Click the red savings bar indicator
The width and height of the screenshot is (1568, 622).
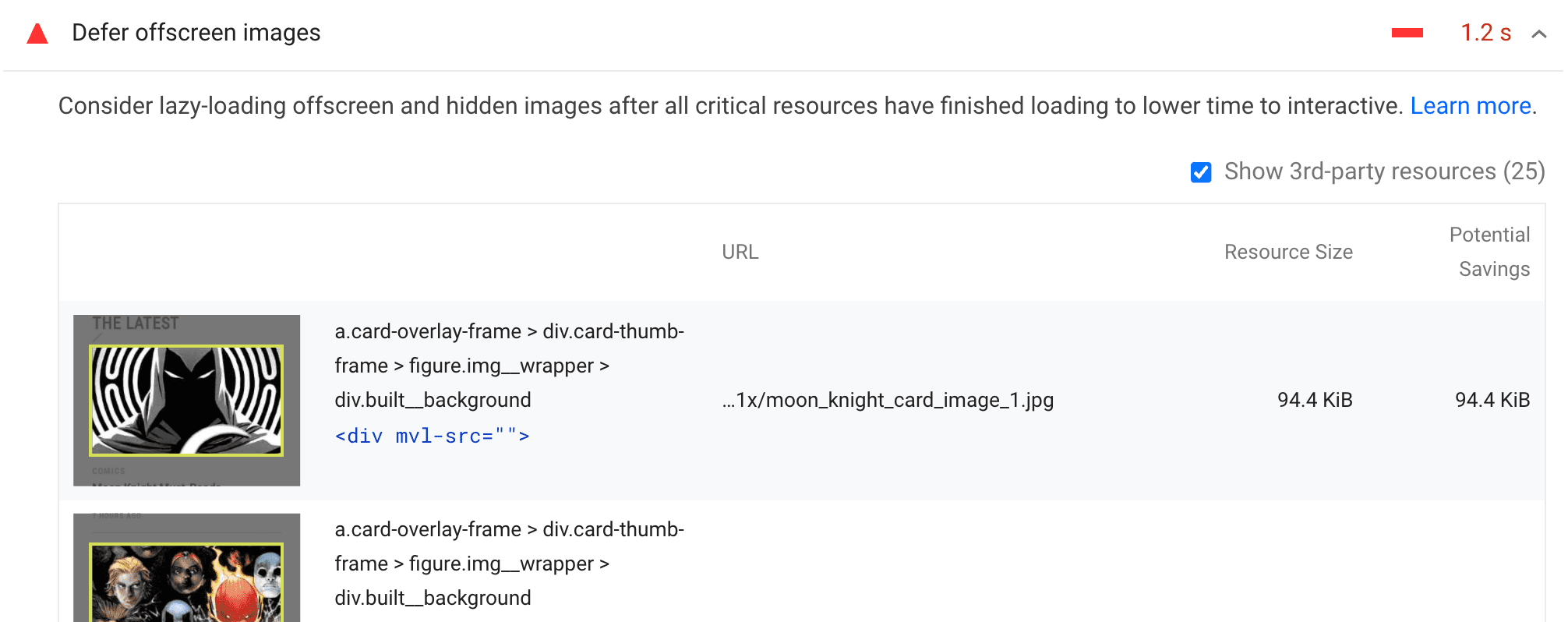pyautogui.click(x=1407, y=33)
